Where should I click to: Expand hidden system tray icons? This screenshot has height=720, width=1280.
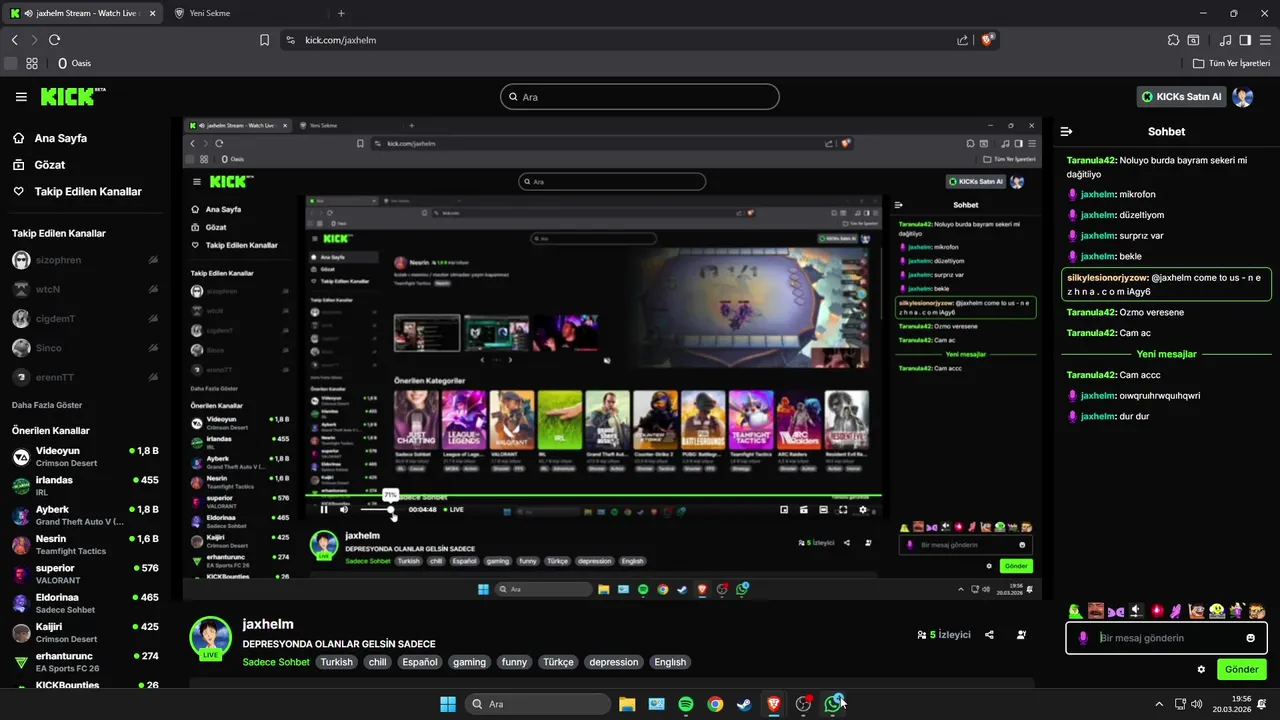point(1159,704)
